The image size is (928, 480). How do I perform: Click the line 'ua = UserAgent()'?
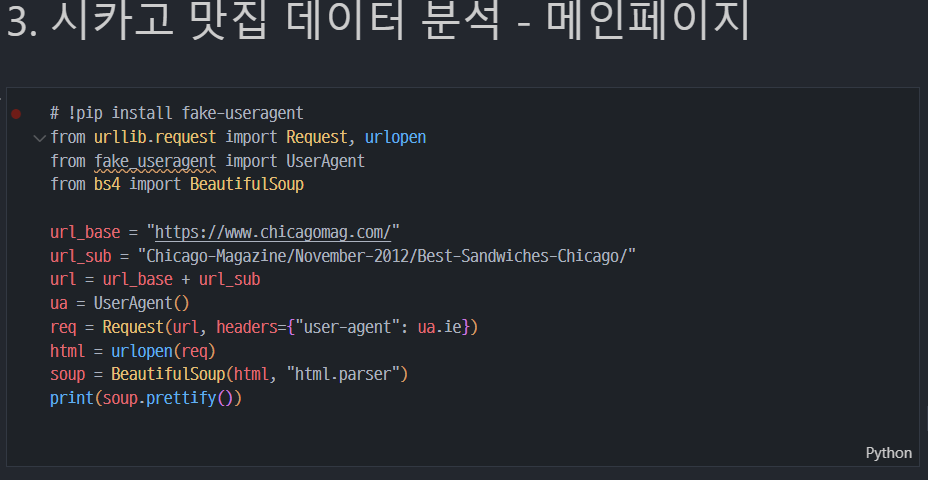tap(120, 304)
